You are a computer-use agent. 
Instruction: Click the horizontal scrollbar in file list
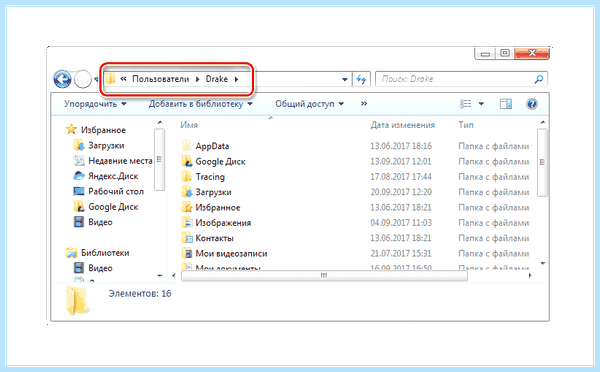coord(324,276)
